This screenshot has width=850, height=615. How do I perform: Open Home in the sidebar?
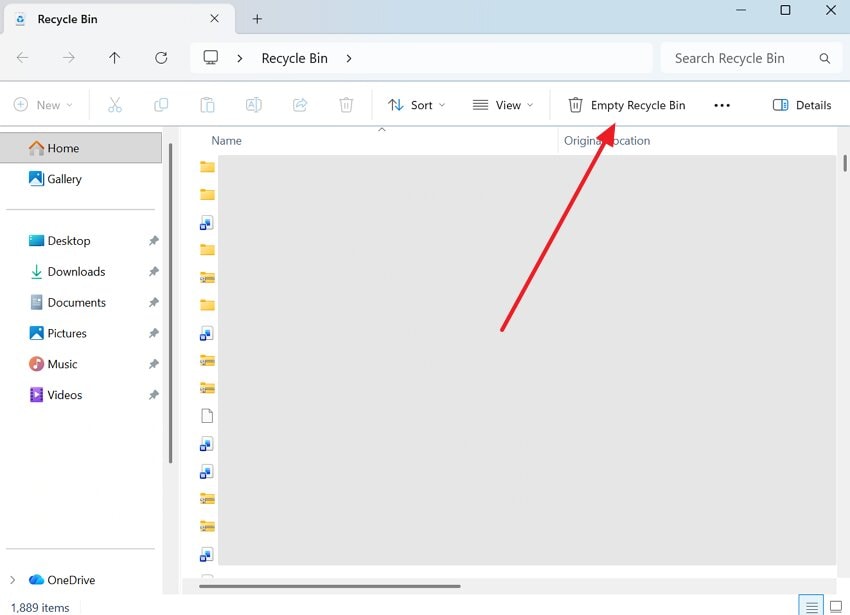click(81, 148)
